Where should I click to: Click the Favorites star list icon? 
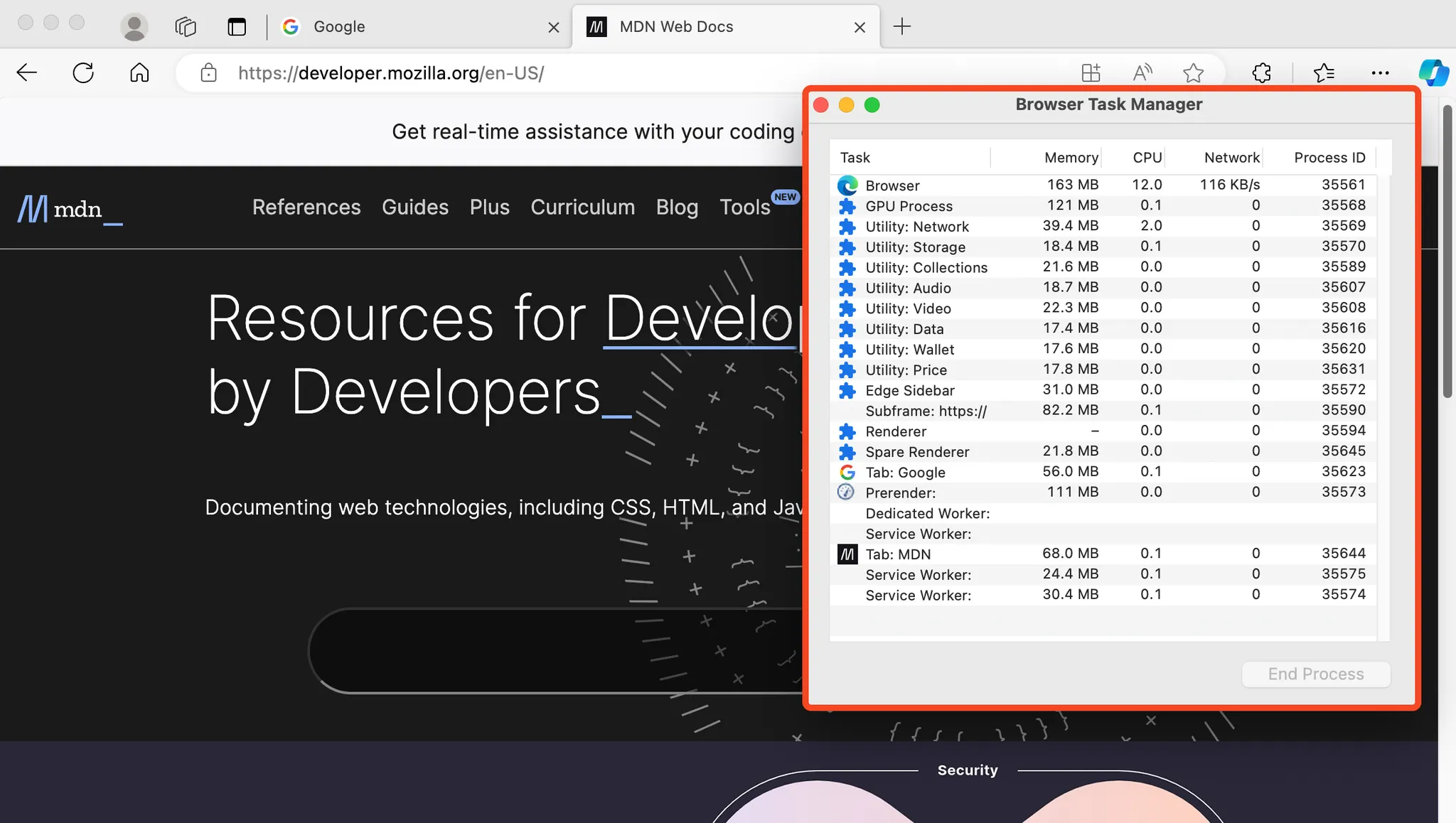pyautogui.click(x=1324, y=72)
